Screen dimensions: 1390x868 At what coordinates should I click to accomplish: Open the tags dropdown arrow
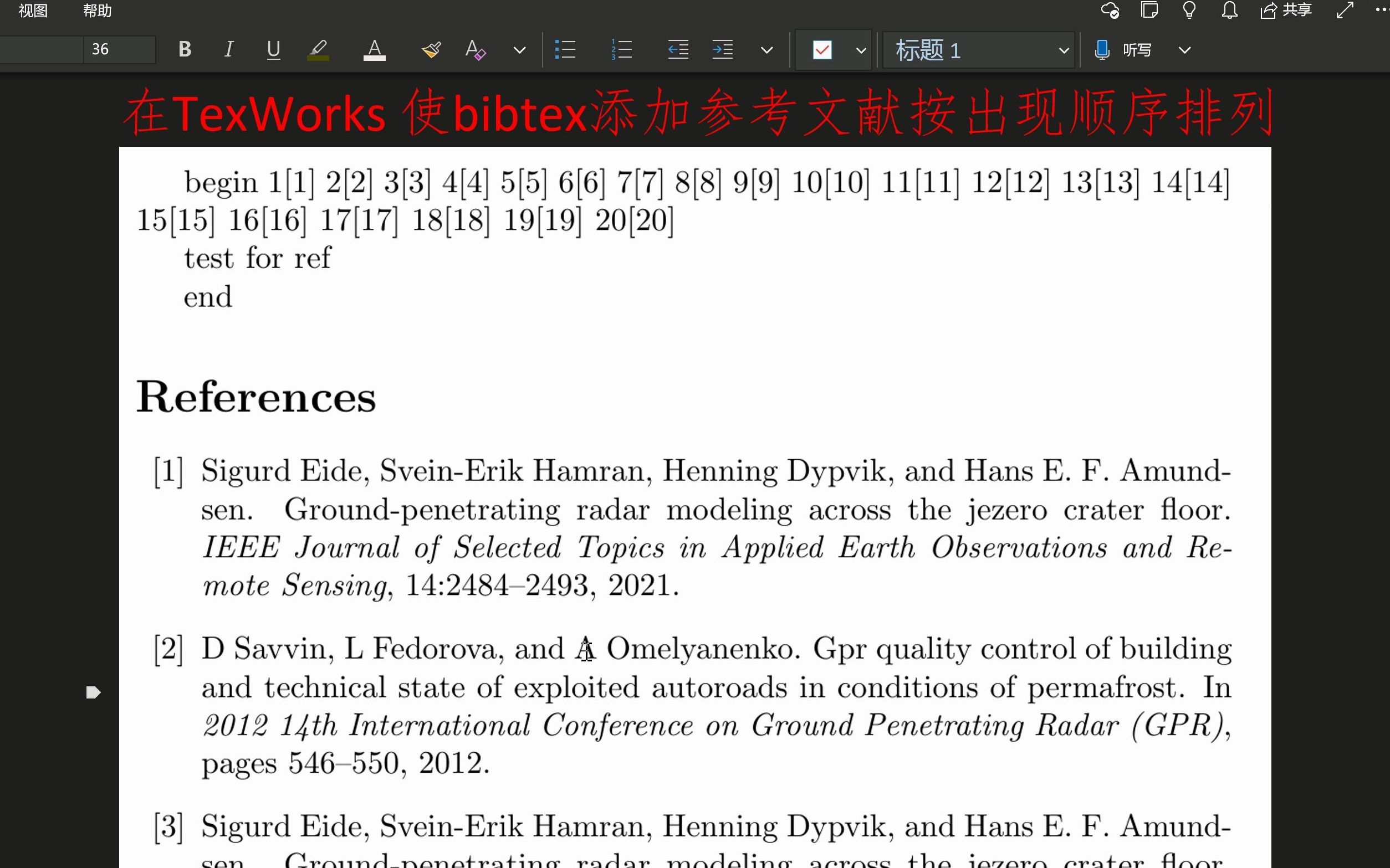click(x=861, y=50)
